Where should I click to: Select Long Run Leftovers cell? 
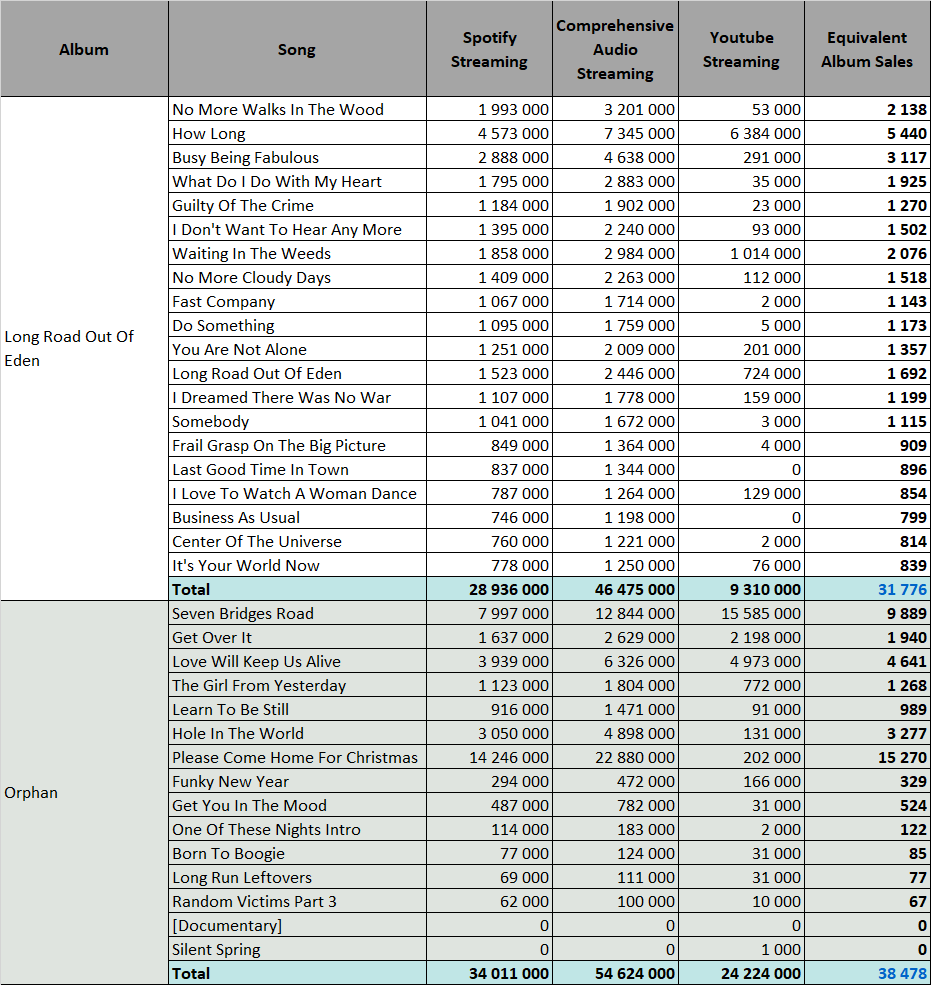[x=297, y=877]
